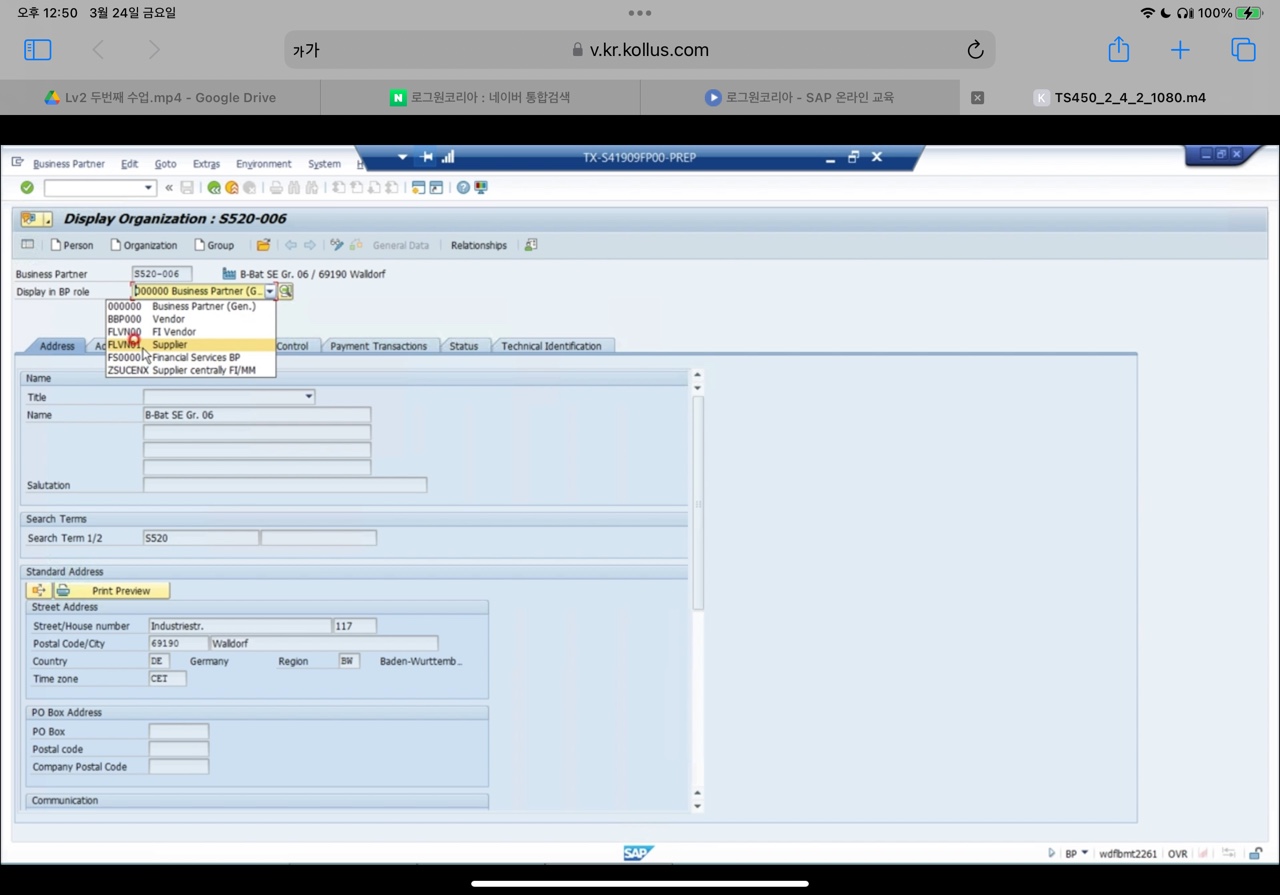Viewport: 1280px width, 895px height.
Task: Select role FS0000 Financial Services BP
Action: (190, 357)
